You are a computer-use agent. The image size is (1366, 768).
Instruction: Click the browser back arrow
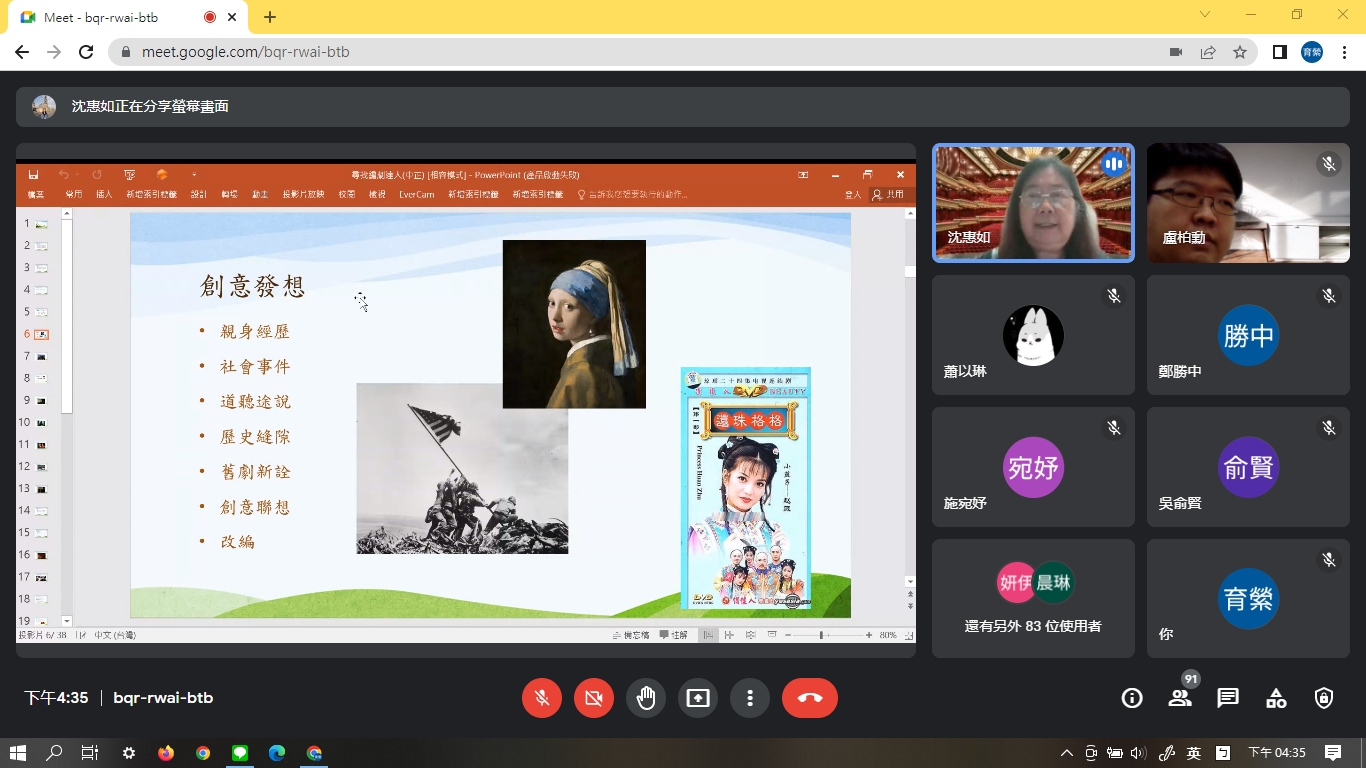pyautogui.click(x=22, y=52)
